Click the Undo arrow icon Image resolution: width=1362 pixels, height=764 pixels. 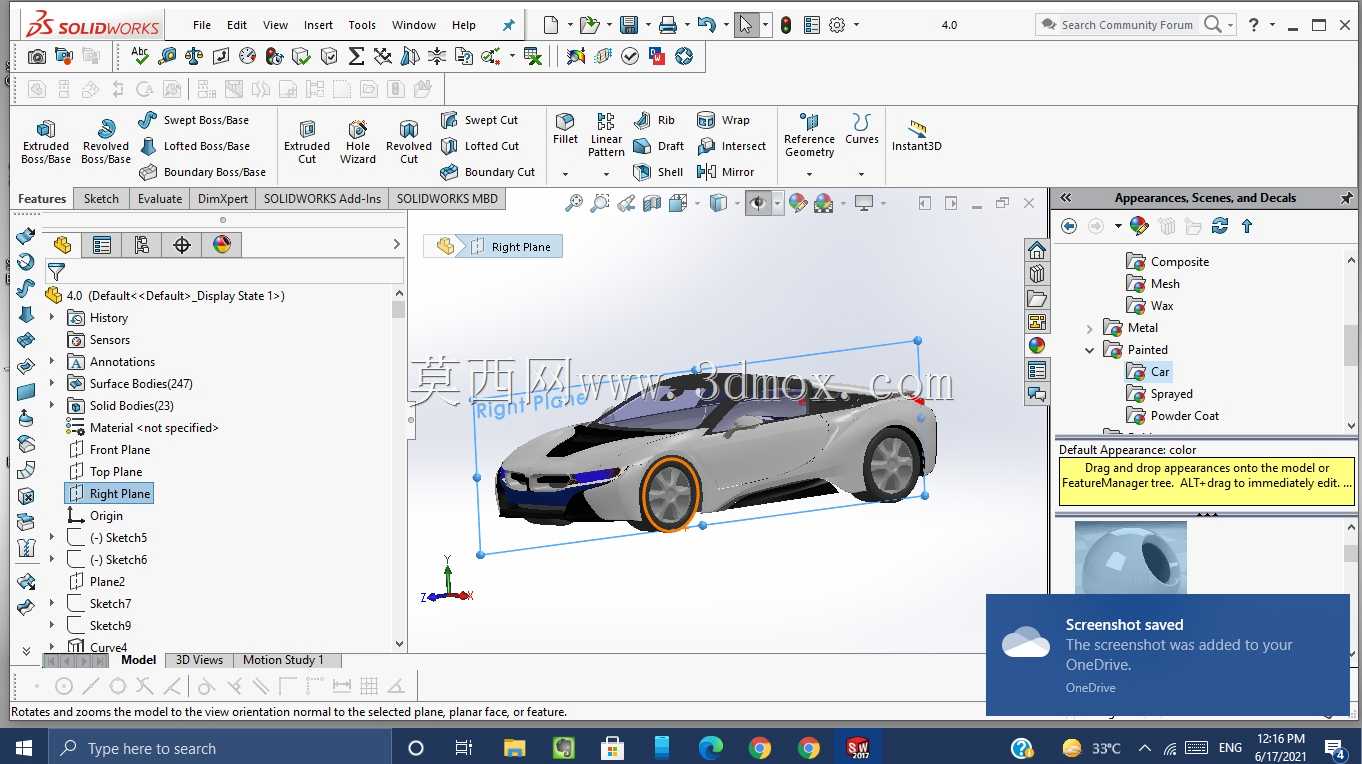(707, 25)
